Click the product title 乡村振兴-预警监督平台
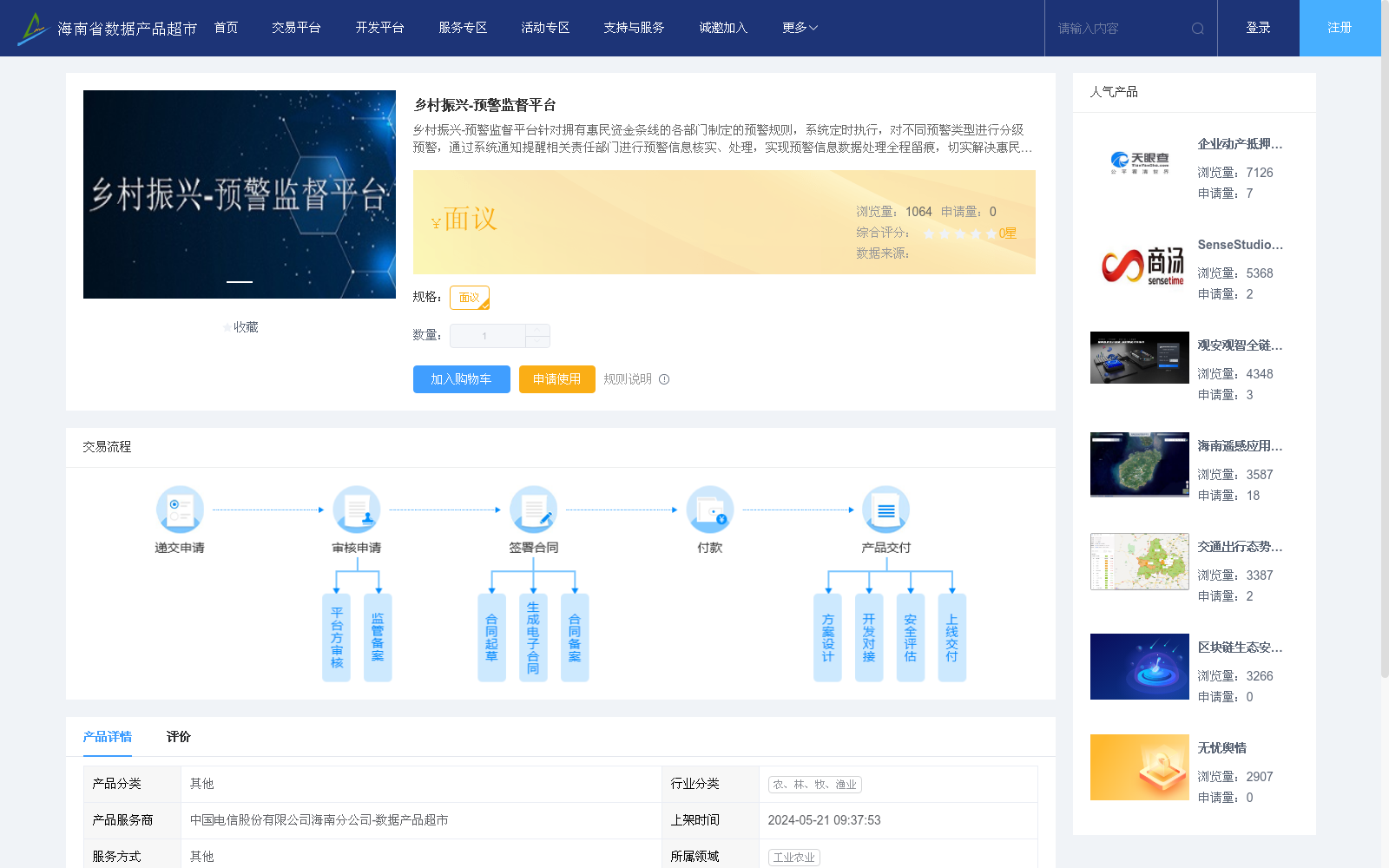The width and height of the screenshot is (1389, 868). point(484,105)
